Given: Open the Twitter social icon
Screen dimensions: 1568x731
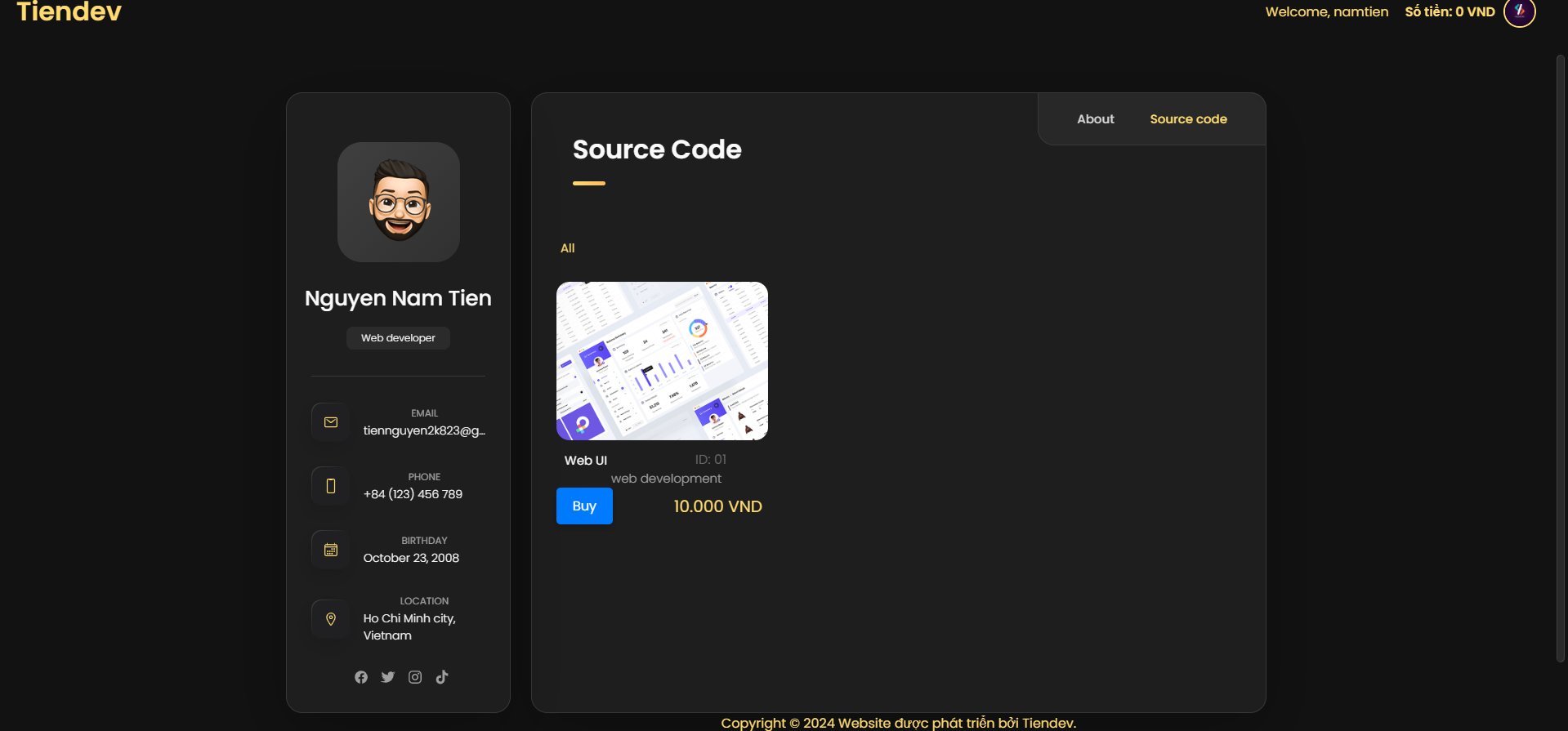Looking at the screenshot, I should [x=388, y=677].
